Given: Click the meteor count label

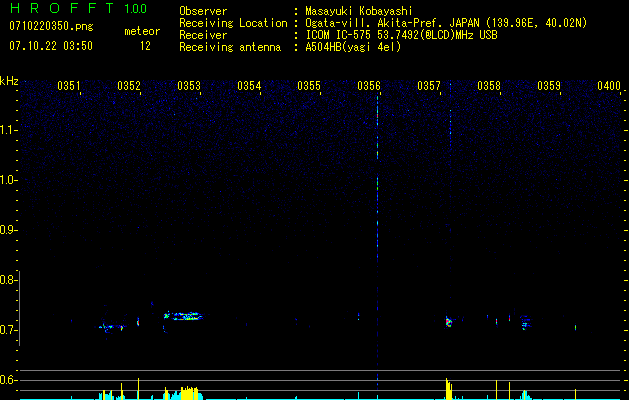Looking at the screenshot, I should tap(142, 31).
